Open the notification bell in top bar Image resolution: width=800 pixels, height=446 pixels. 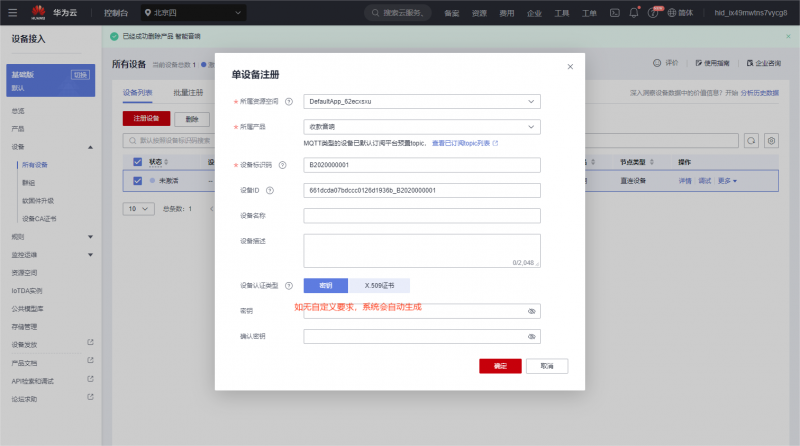pos(635,13)
